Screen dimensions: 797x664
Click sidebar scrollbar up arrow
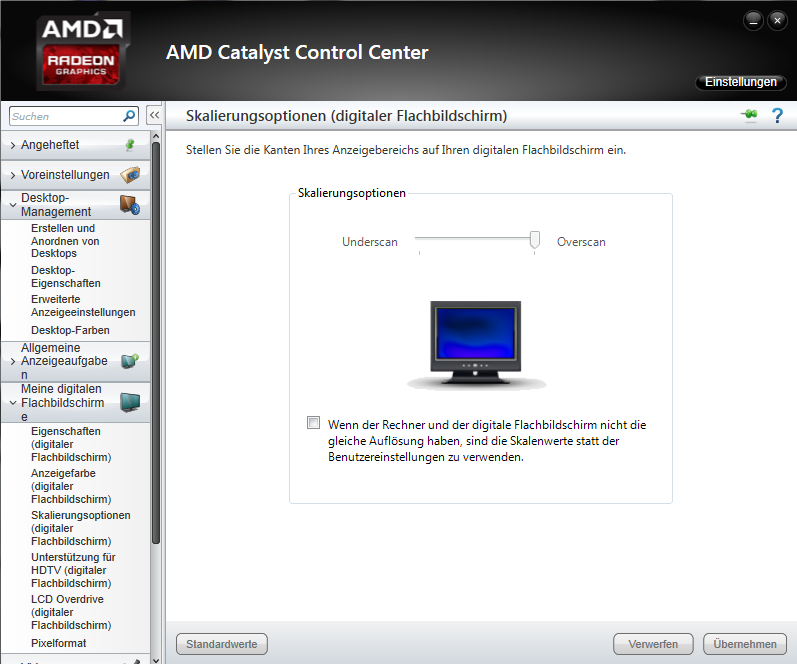pyautogui.click(x=156, y=136)
